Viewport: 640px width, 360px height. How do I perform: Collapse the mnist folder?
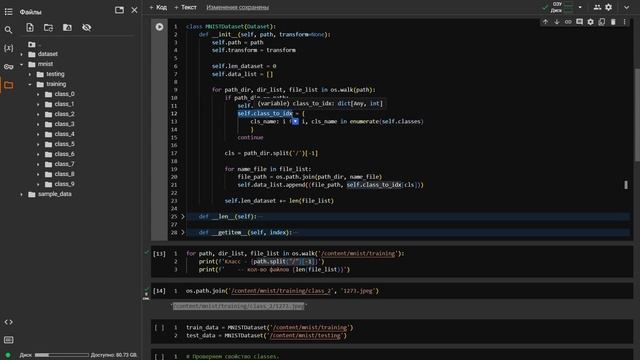point(22,64)
